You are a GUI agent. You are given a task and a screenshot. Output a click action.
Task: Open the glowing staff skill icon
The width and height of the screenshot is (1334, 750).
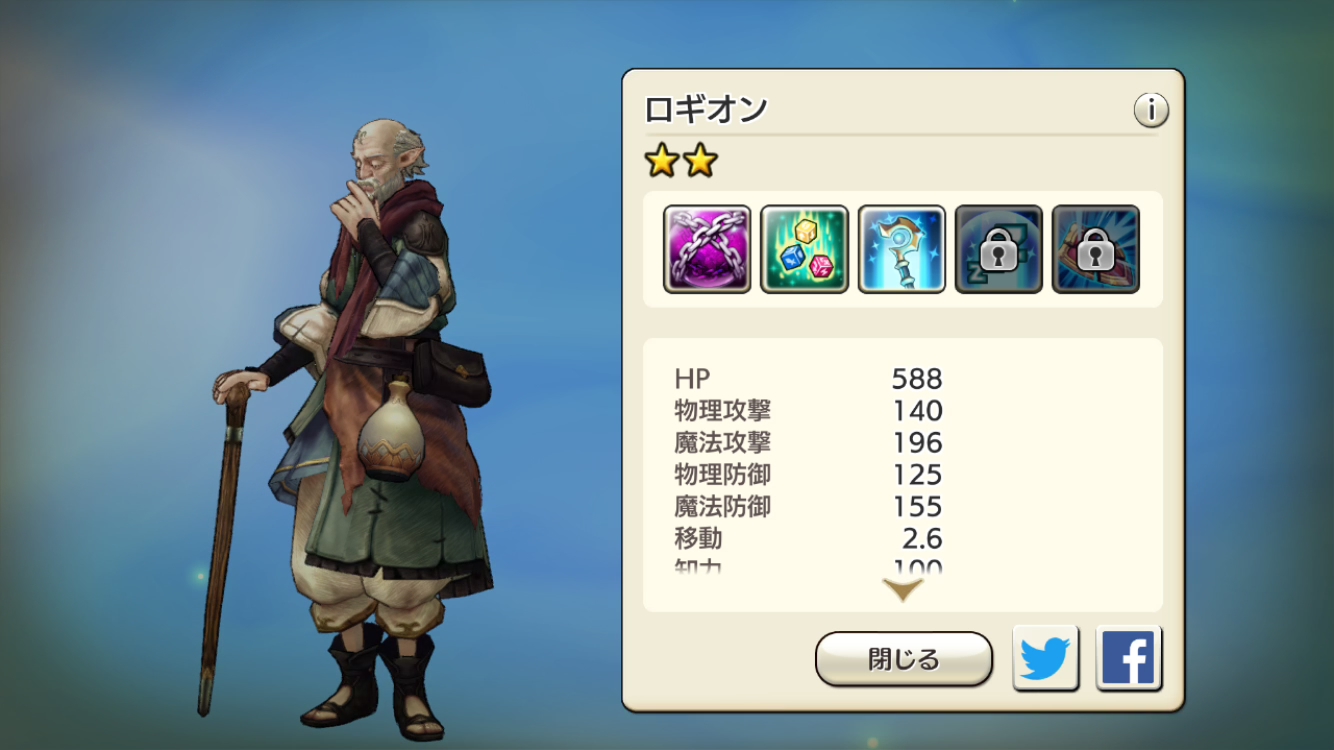[901, 249]
